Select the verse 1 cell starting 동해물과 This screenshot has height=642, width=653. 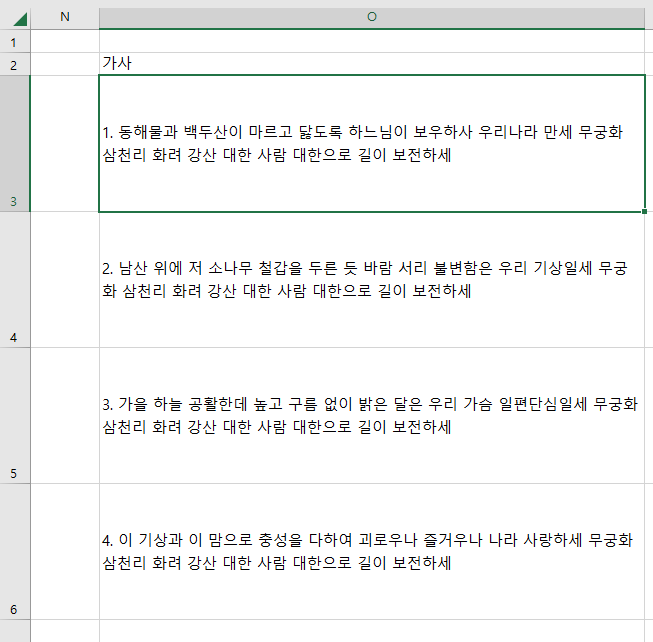point(372,144)
